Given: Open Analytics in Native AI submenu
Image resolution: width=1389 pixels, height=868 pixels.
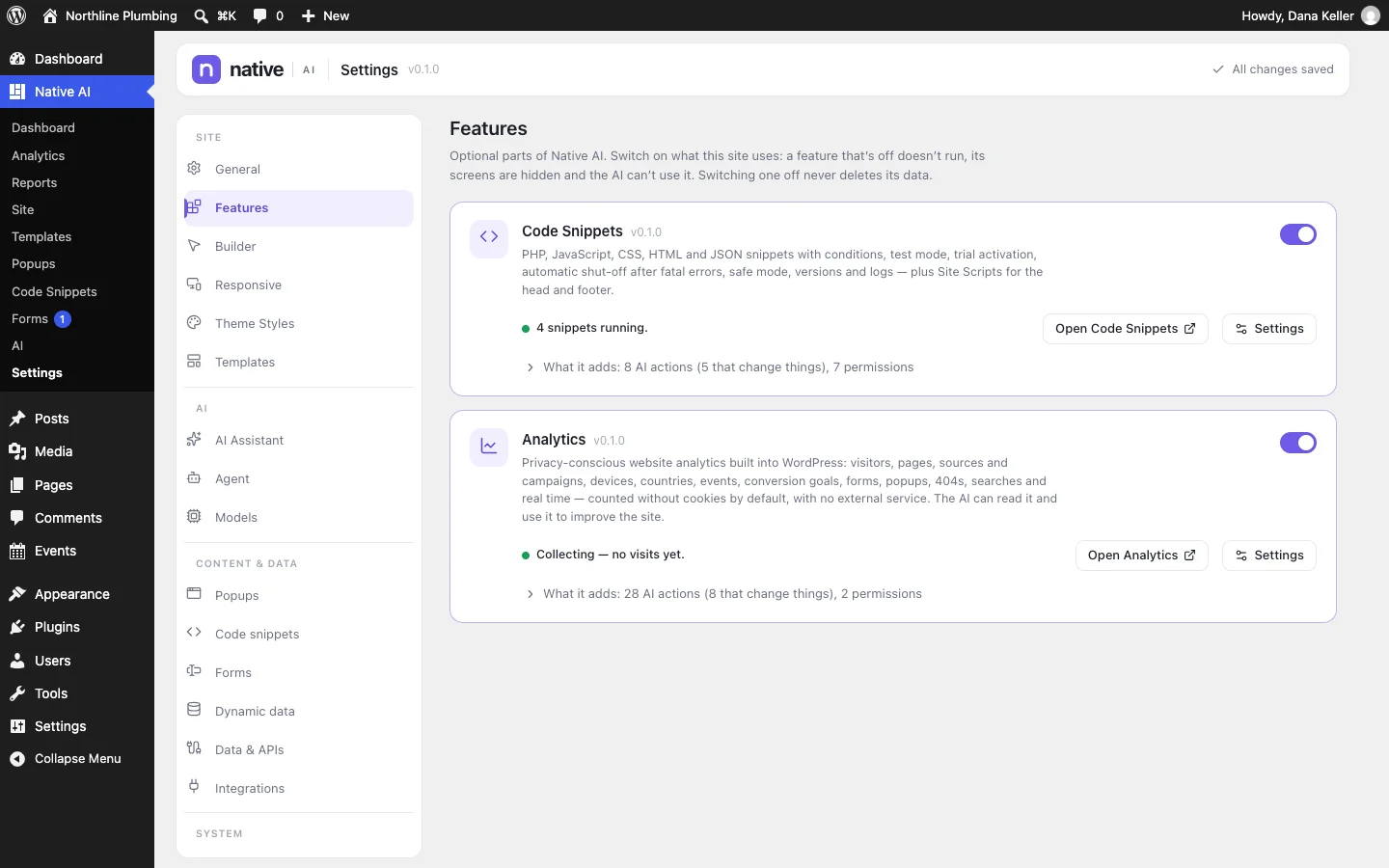Looking at the screenshot, I should (77, 155).
